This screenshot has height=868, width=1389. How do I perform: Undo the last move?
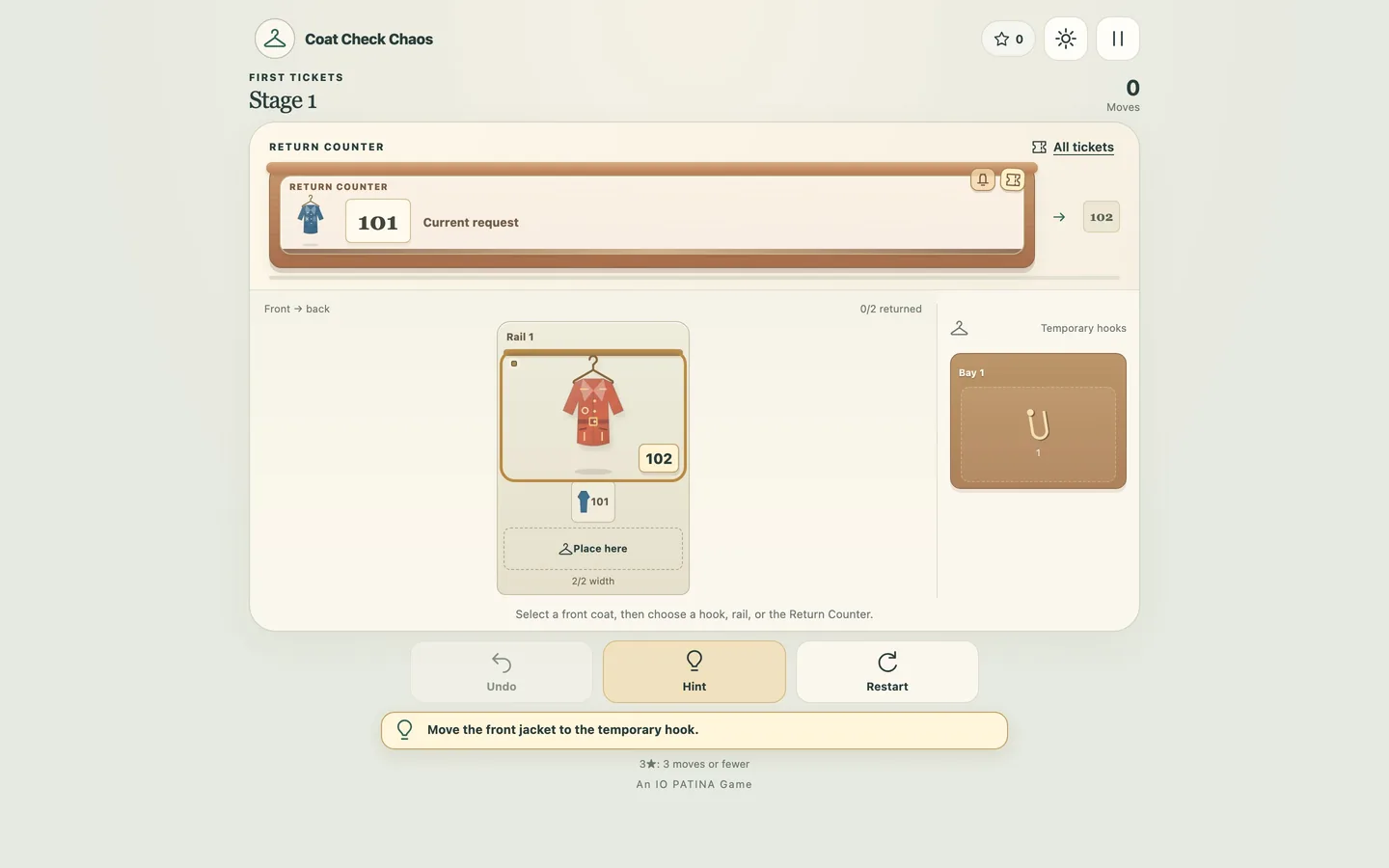(502, 672)
